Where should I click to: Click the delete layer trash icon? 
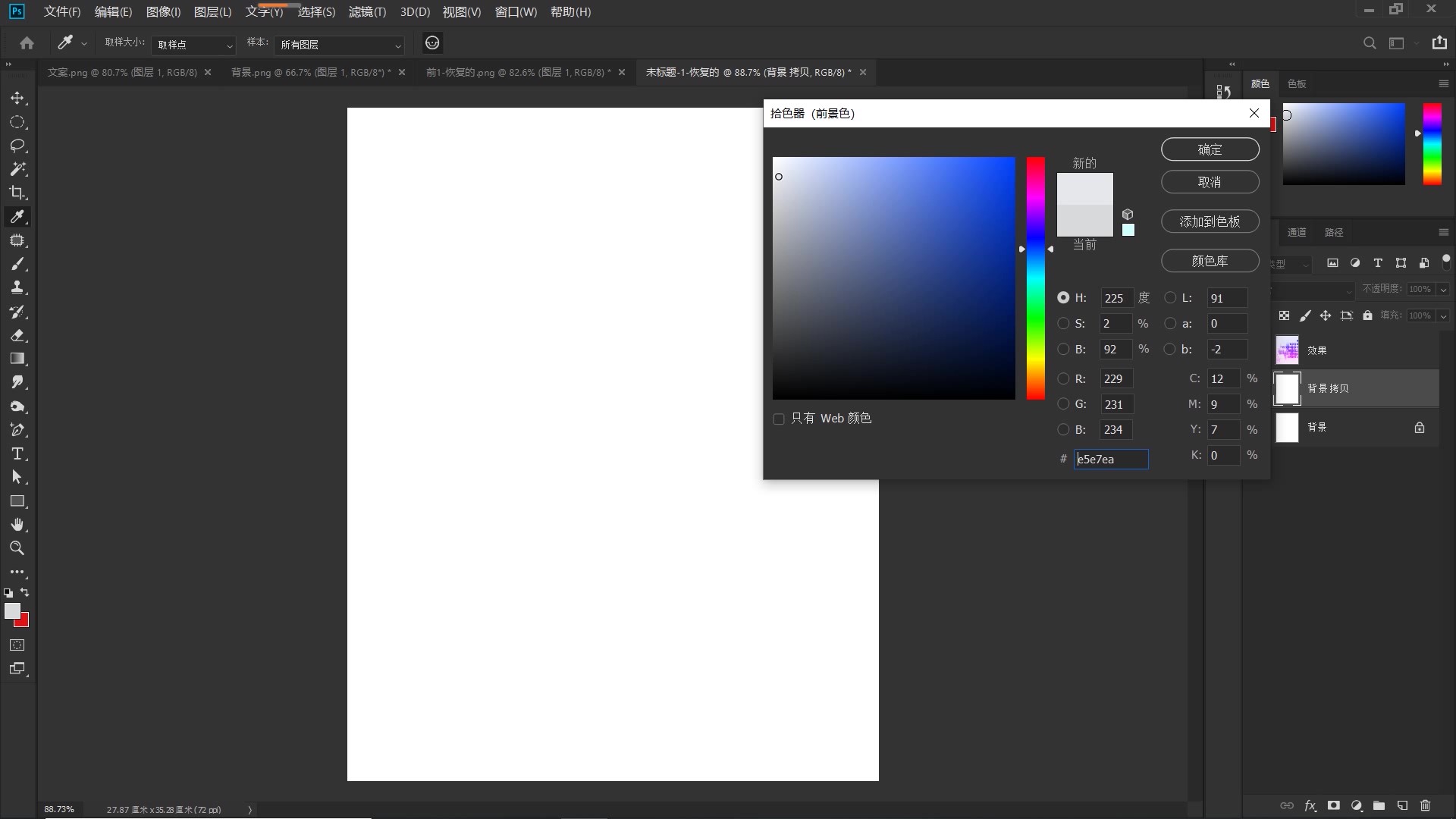click(x=1425, y=805)
